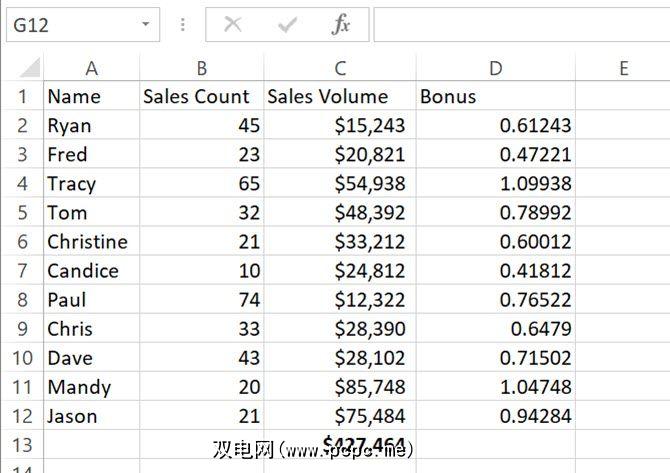This screenshot has height=473, width=670.
Task: Click into the formula bar input
Action: pyautogui.click(x=520, y=25)
